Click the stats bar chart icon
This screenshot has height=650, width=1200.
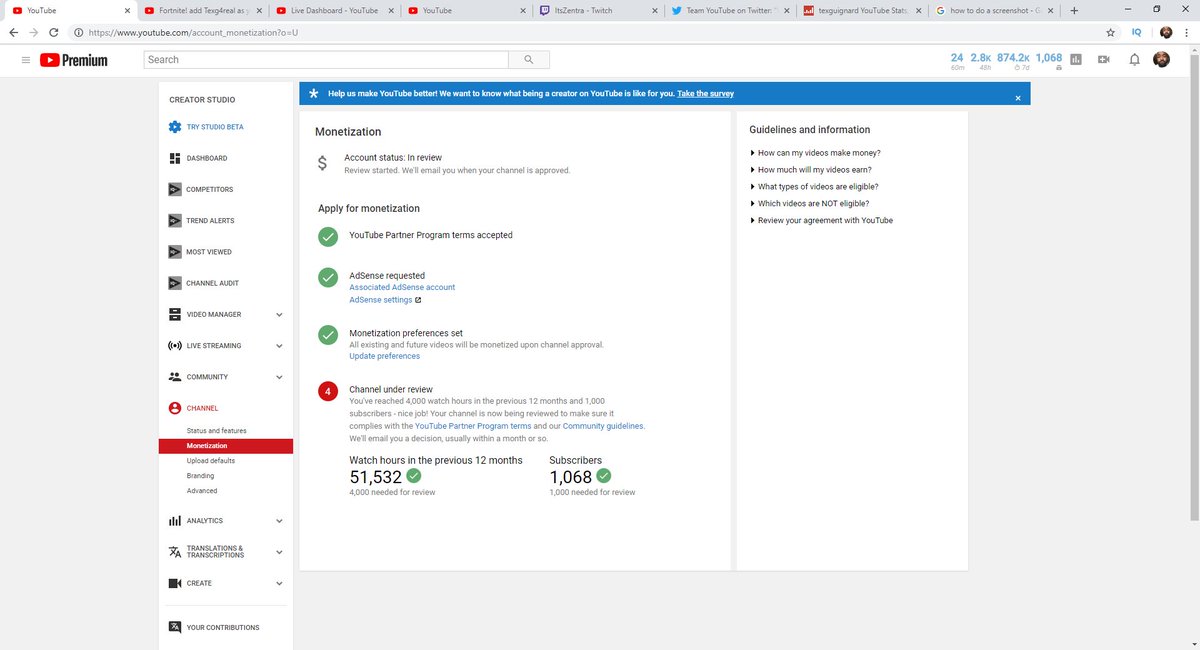click(x=1076, y=60)
